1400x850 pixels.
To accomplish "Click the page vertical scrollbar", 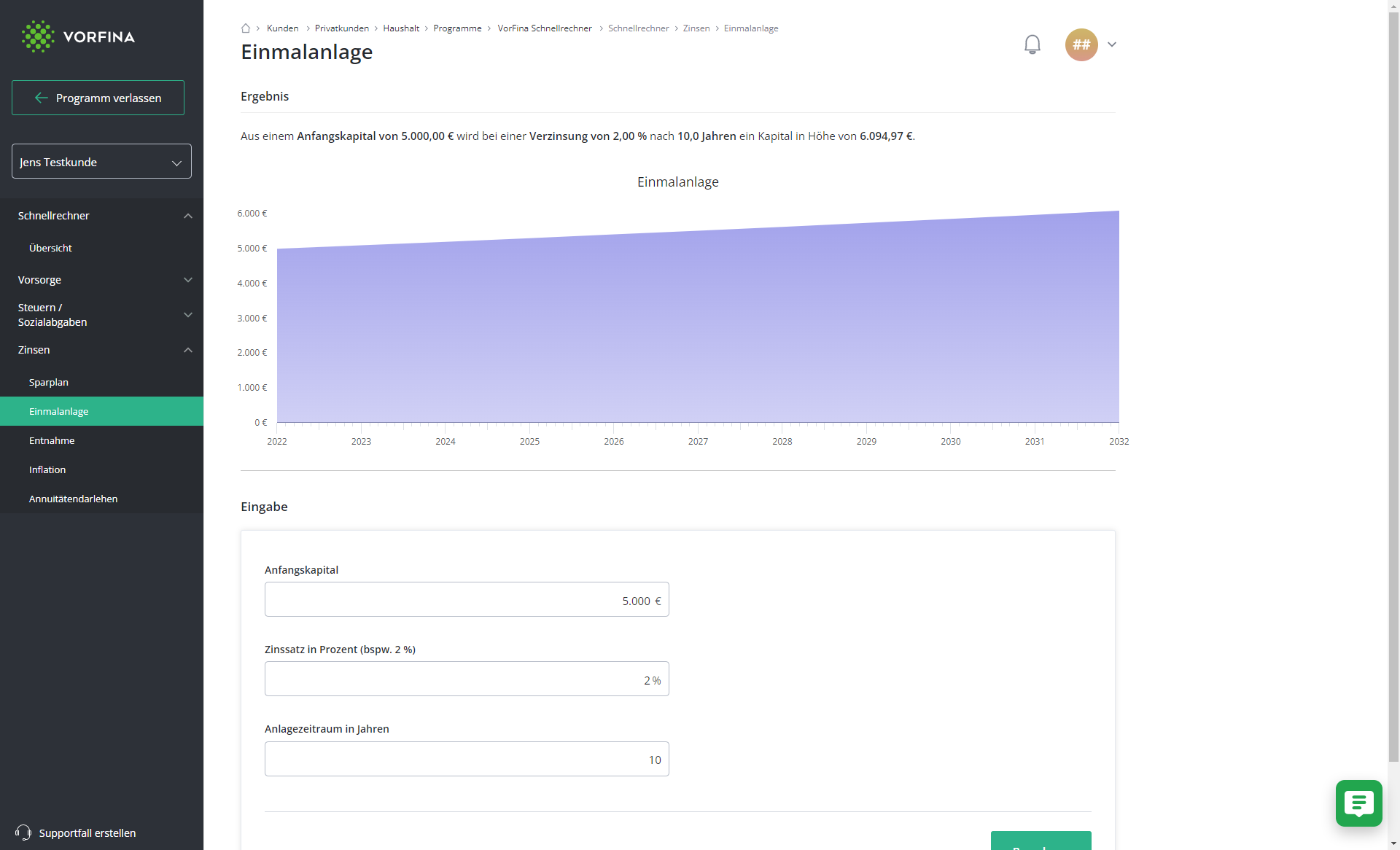I will (x=1393, y=386).
